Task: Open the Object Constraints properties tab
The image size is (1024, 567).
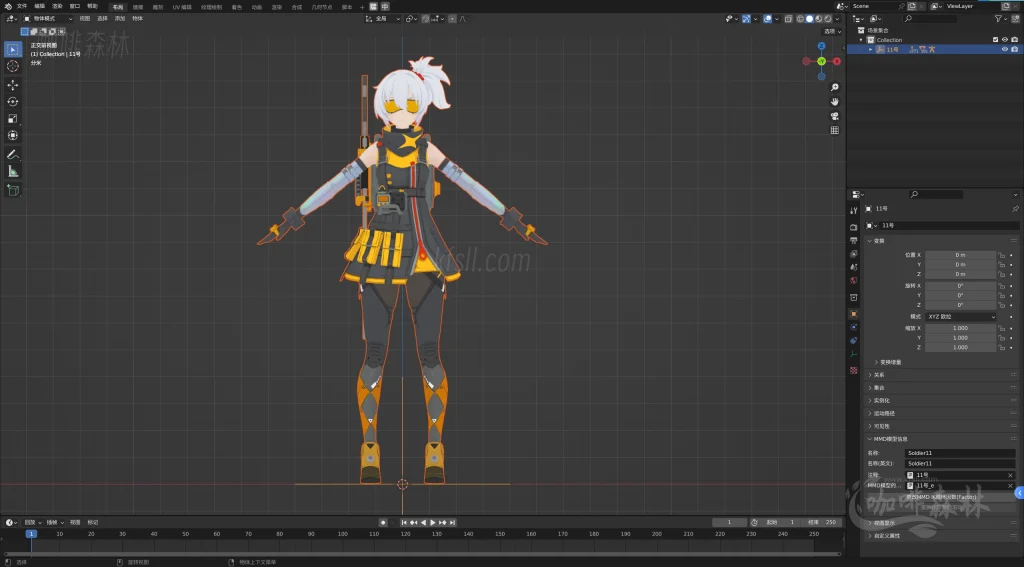Action: (854, 340)
